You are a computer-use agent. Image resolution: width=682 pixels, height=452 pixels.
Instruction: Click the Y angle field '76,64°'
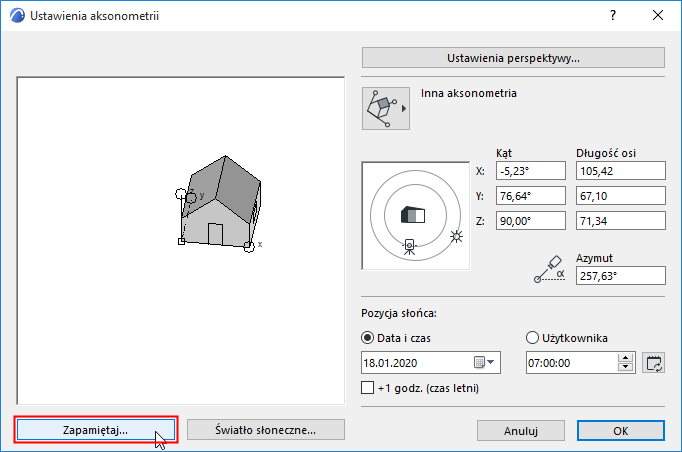(531, 196)
